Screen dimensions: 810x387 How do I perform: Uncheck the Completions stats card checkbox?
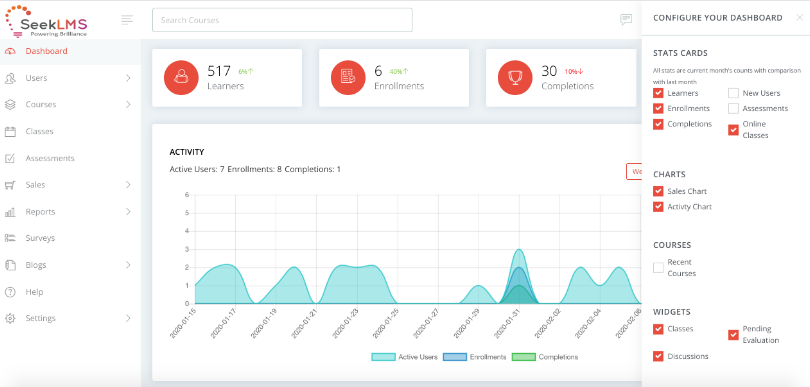(x=658, y=124)
